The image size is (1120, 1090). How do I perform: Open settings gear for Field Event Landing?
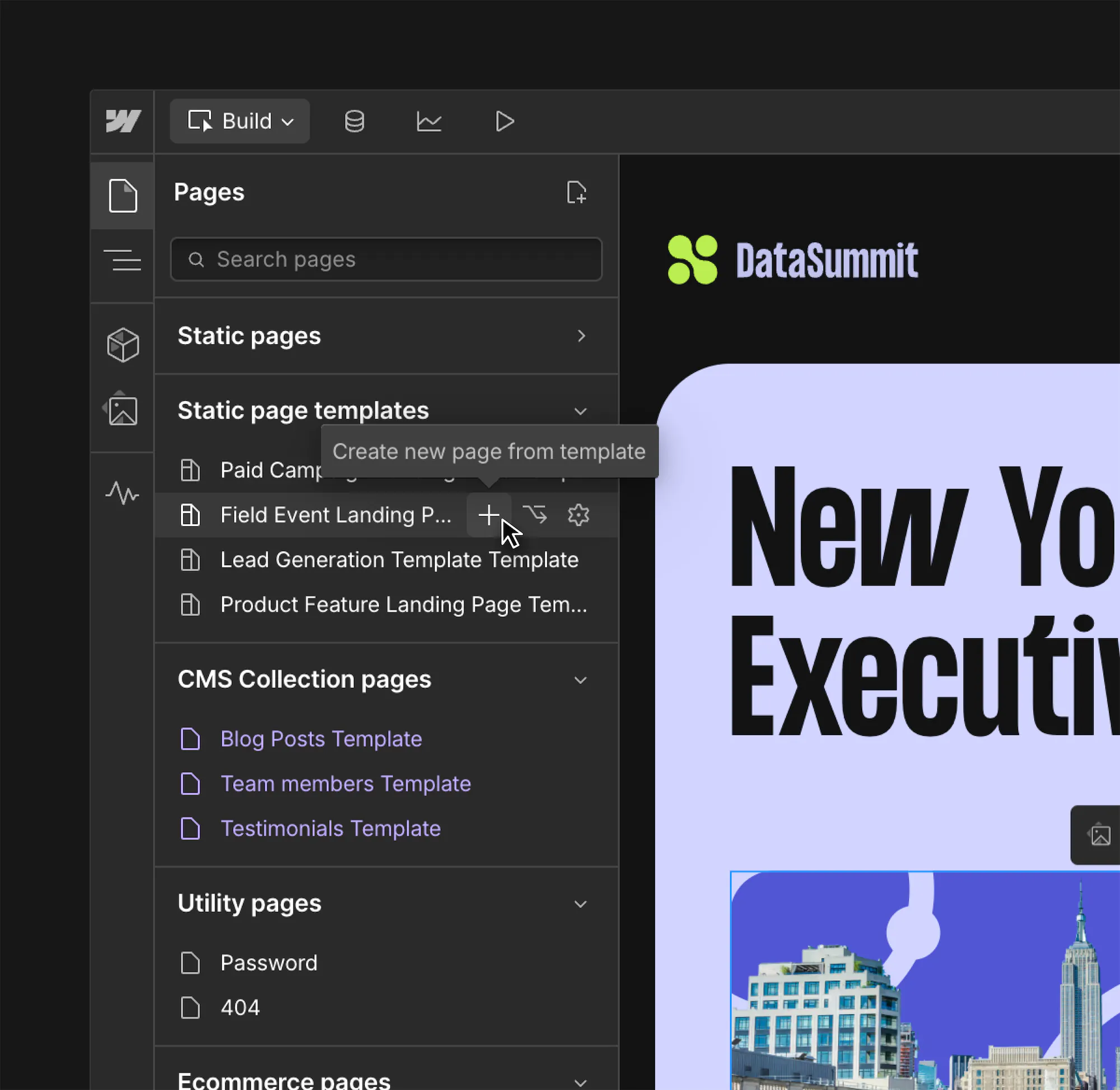tap(578, 514)
